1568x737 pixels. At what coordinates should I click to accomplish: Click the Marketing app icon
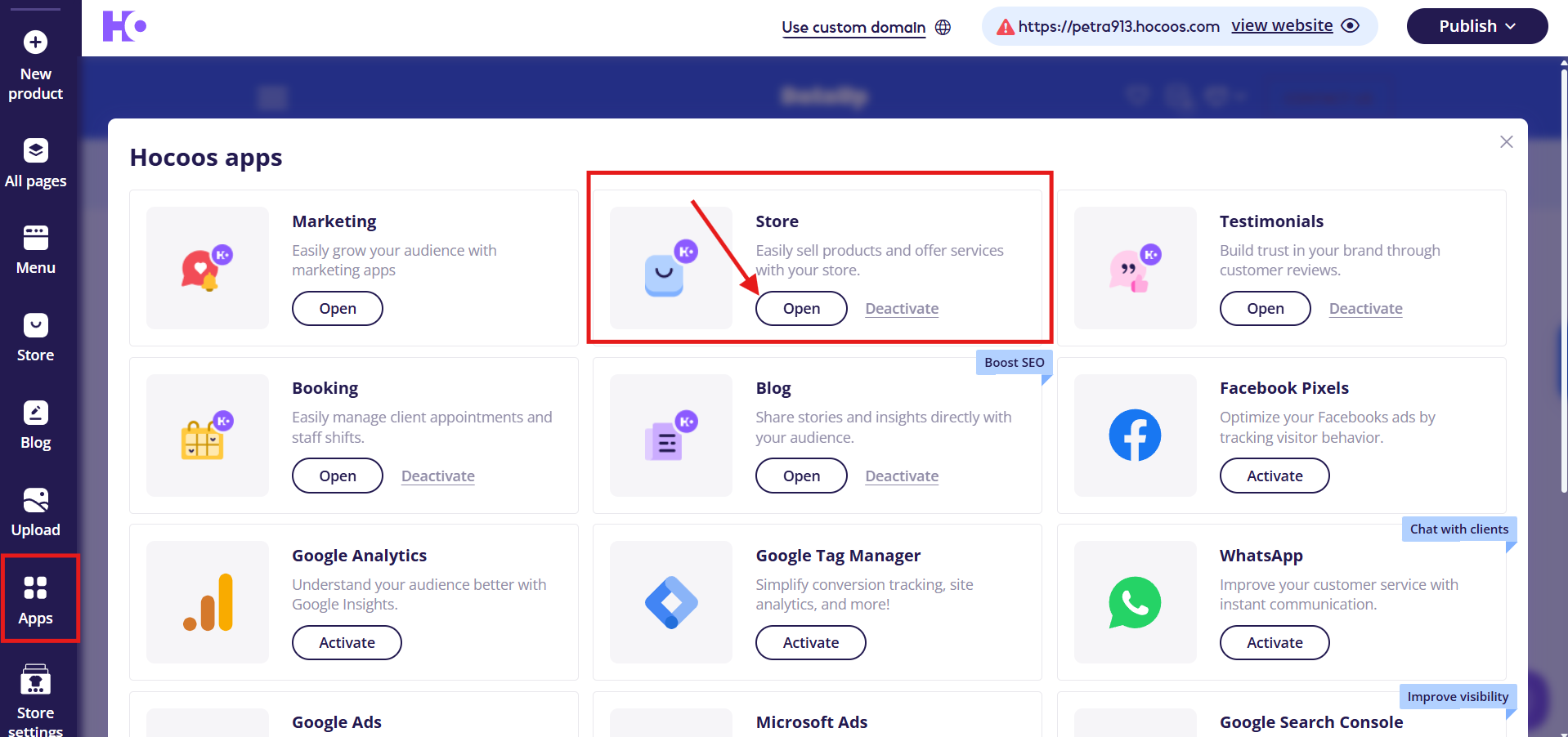click(208, 268)
